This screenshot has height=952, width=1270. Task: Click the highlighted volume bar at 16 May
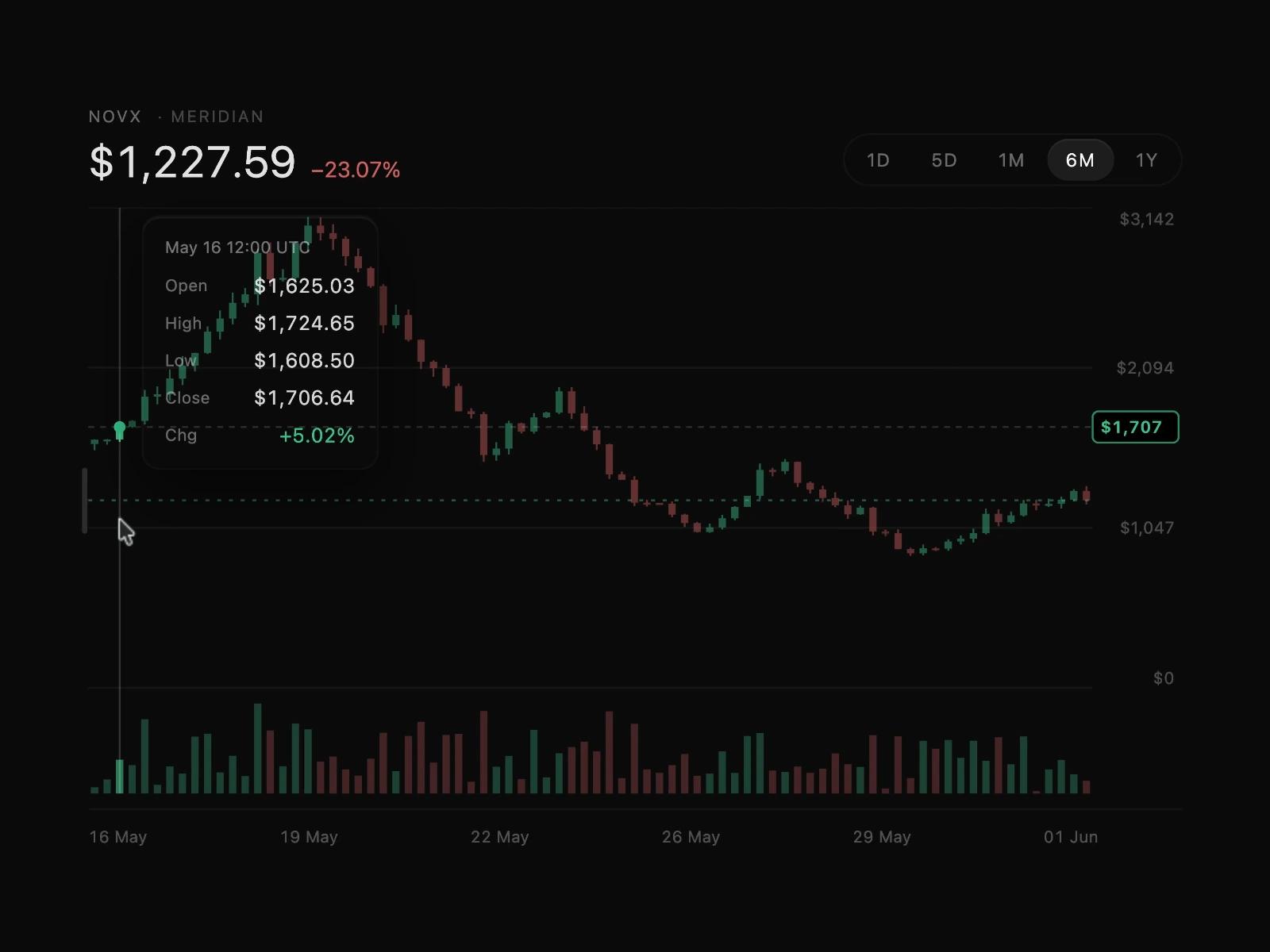coord(120,777)
